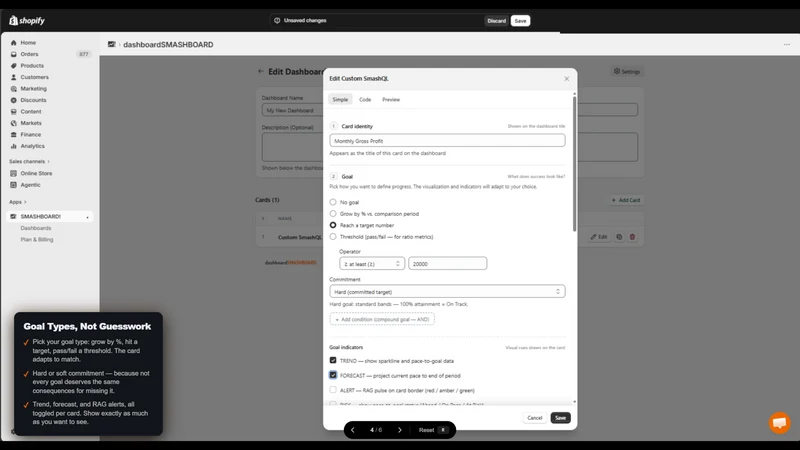Expand the Apps section
The height and width of the screenshot is (450, 800).
click(x=17, y=202)
